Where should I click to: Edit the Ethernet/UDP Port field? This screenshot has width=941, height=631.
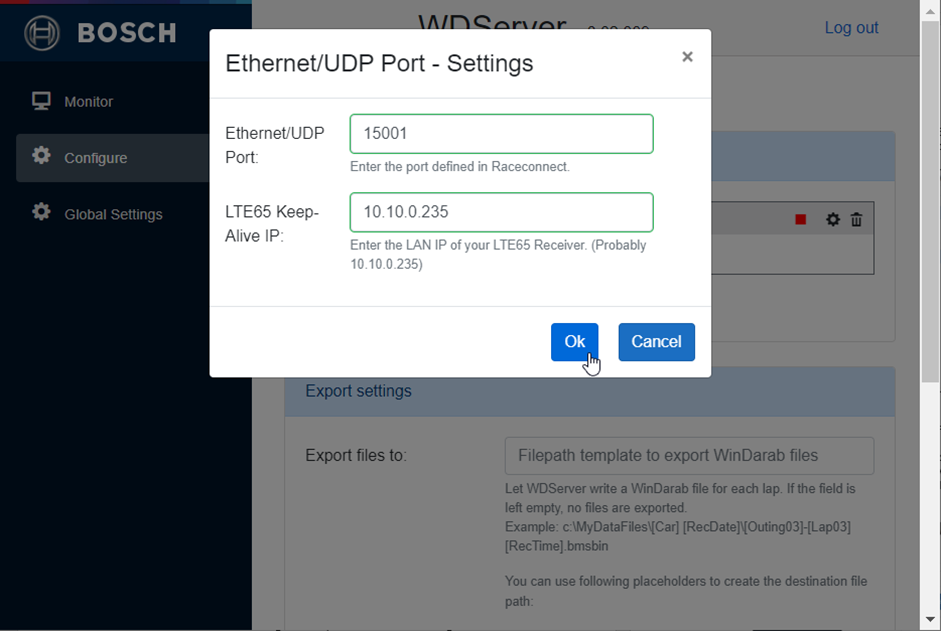[501, 133]
